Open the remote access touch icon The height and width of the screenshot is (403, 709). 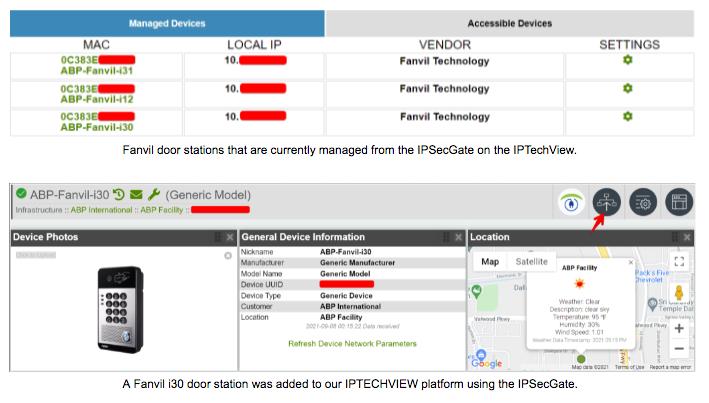tap(571, 202)
